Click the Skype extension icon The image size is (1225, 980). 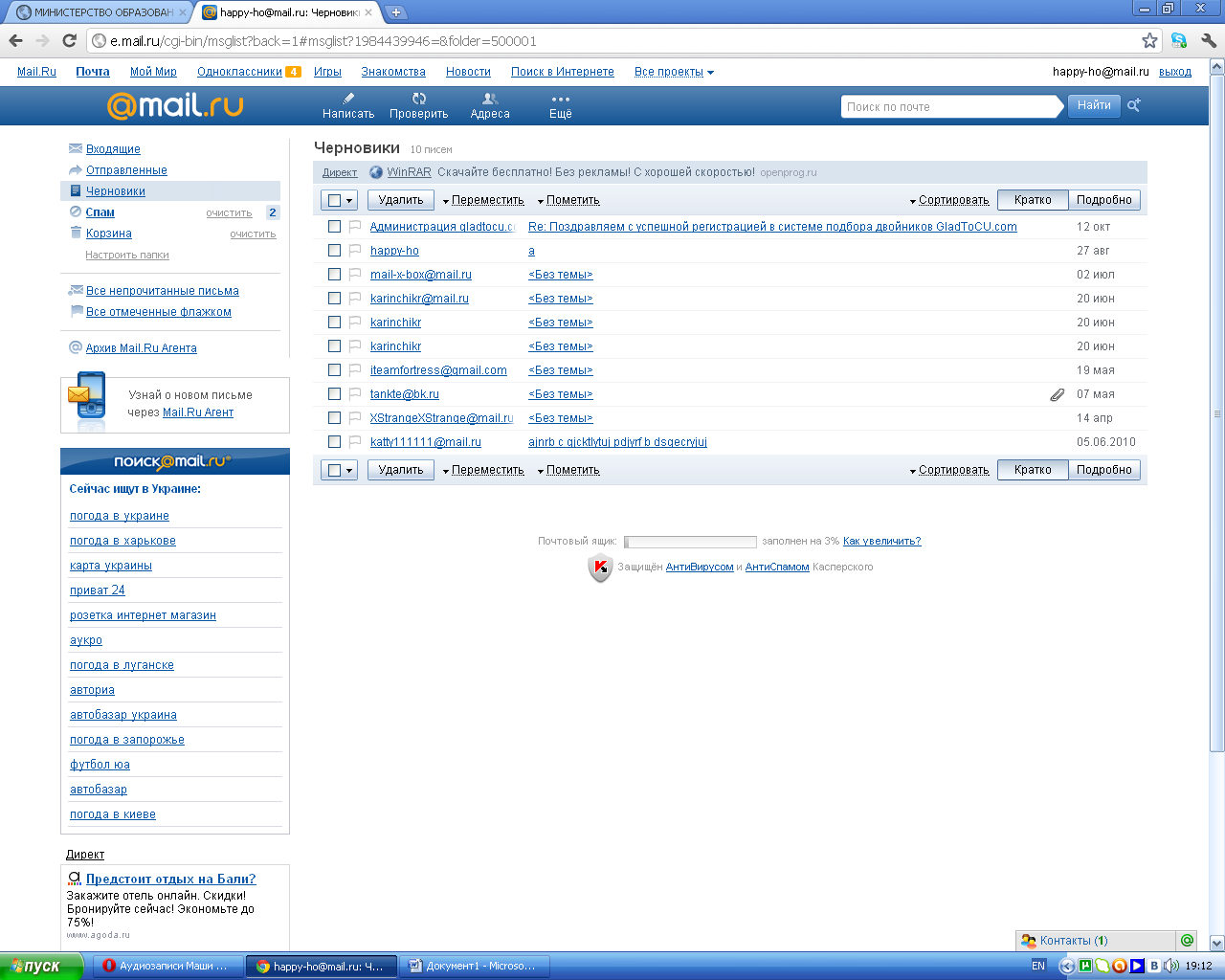1179,40
